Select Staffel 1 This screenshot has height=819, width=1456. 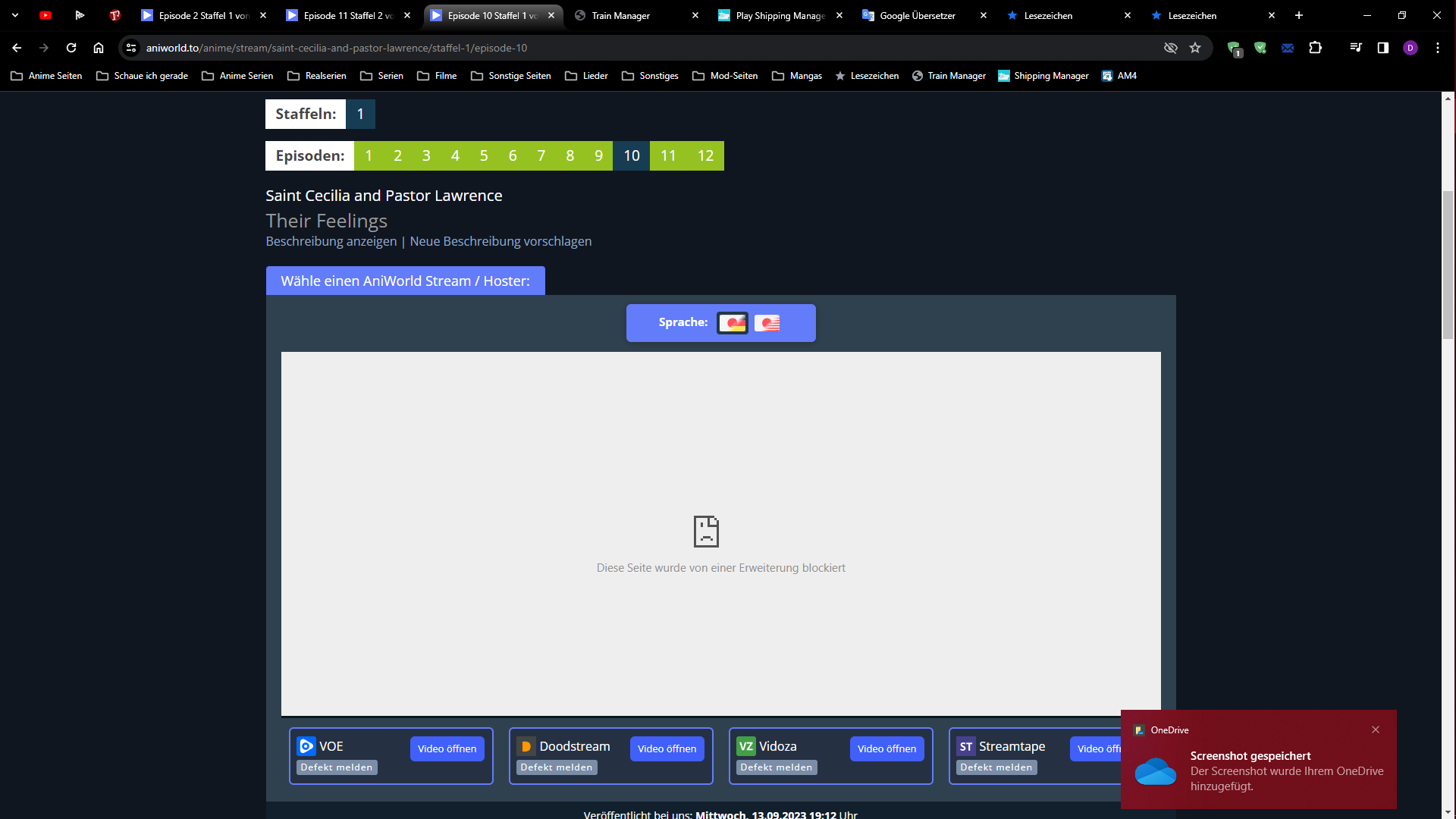point(359,114)
